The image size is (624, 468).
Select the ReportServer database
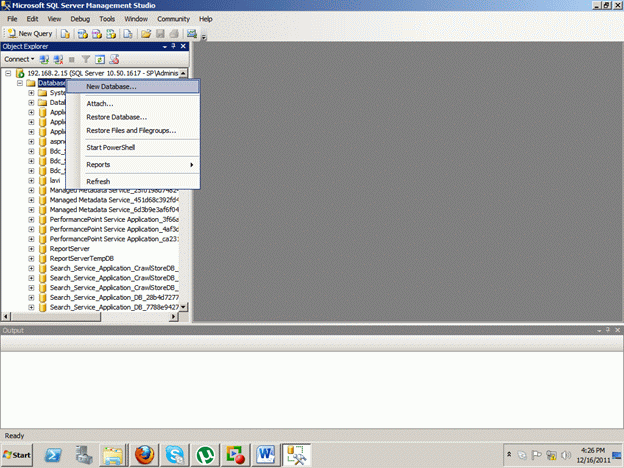pyautogui.click(x=70, y=249)
